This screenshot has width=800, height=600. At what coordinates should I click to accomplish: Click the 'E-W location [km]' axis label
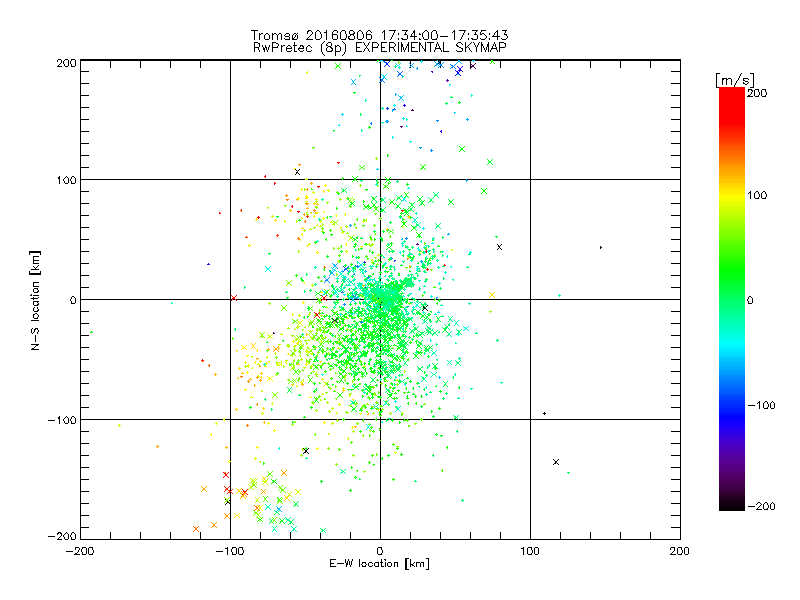tap(380, 564)
